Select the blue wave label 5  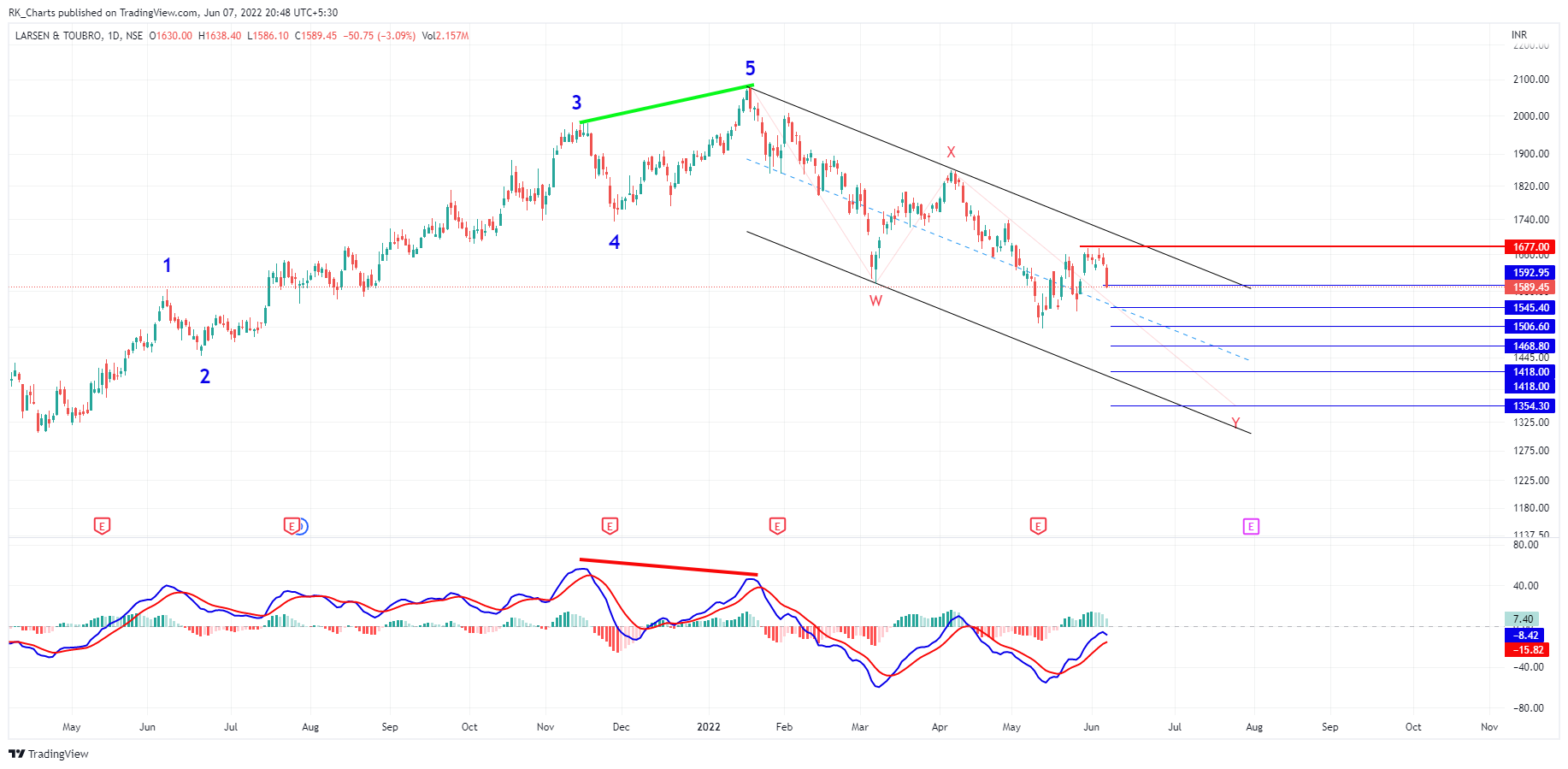pos(750,68)
